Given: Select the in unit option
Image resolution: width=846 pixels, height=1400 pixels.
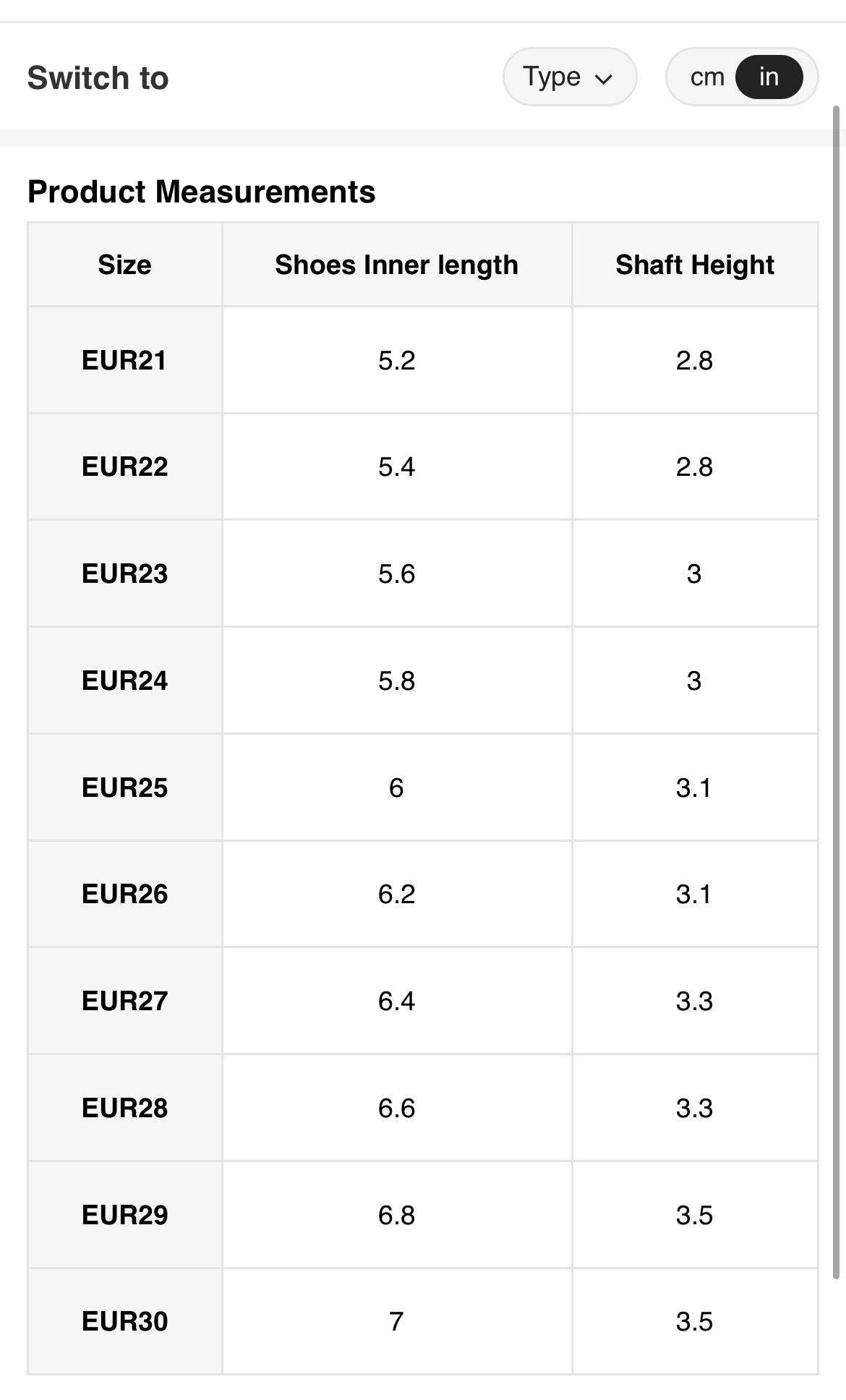Looking at the screenshot, I should click(769, 77).
